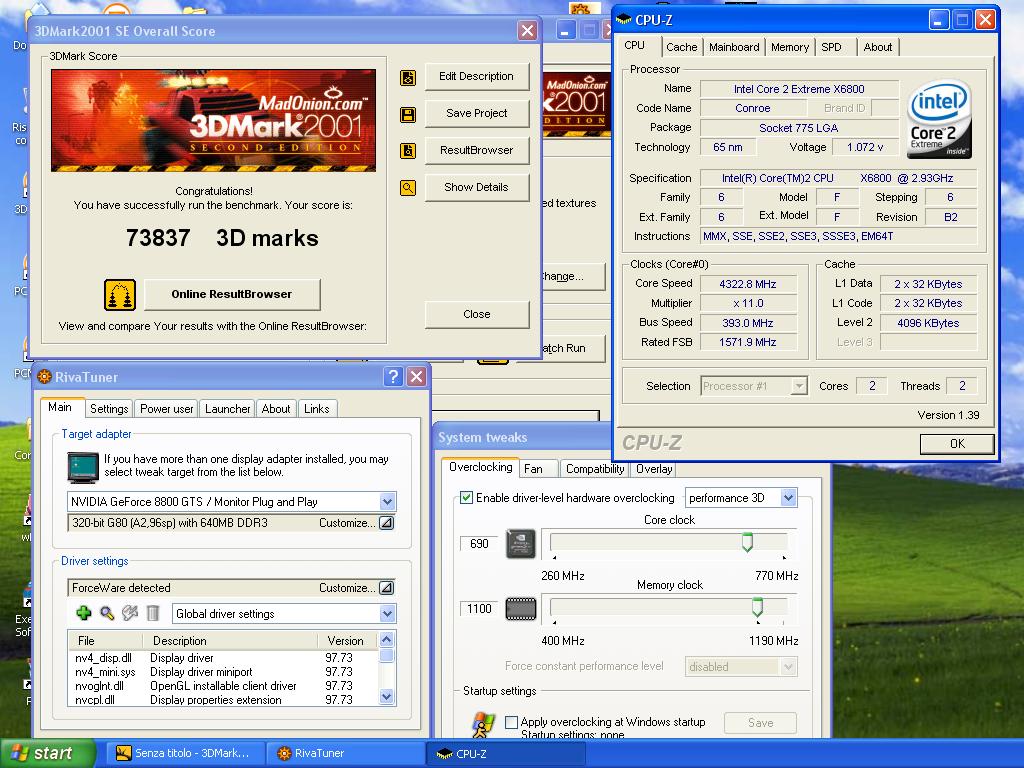Click the Edit Description button
The image size is (1024, 768).
coord(477,76)
